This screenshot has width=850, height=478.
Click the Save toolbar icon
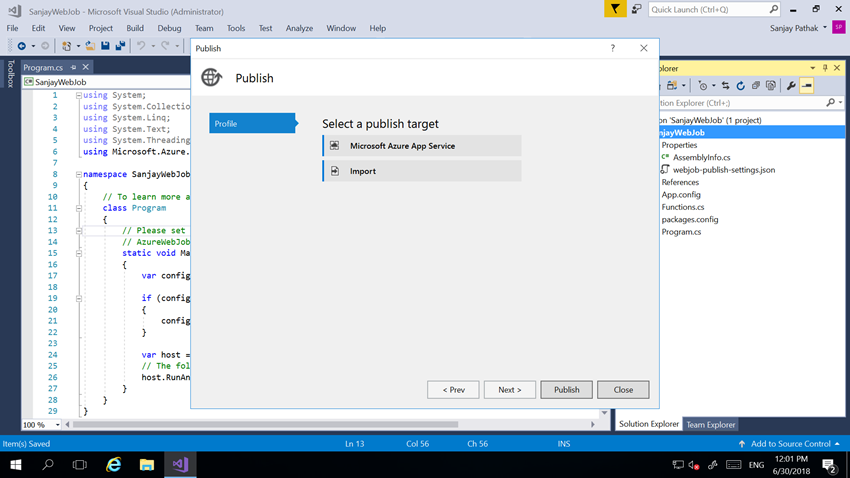(106, 46)
